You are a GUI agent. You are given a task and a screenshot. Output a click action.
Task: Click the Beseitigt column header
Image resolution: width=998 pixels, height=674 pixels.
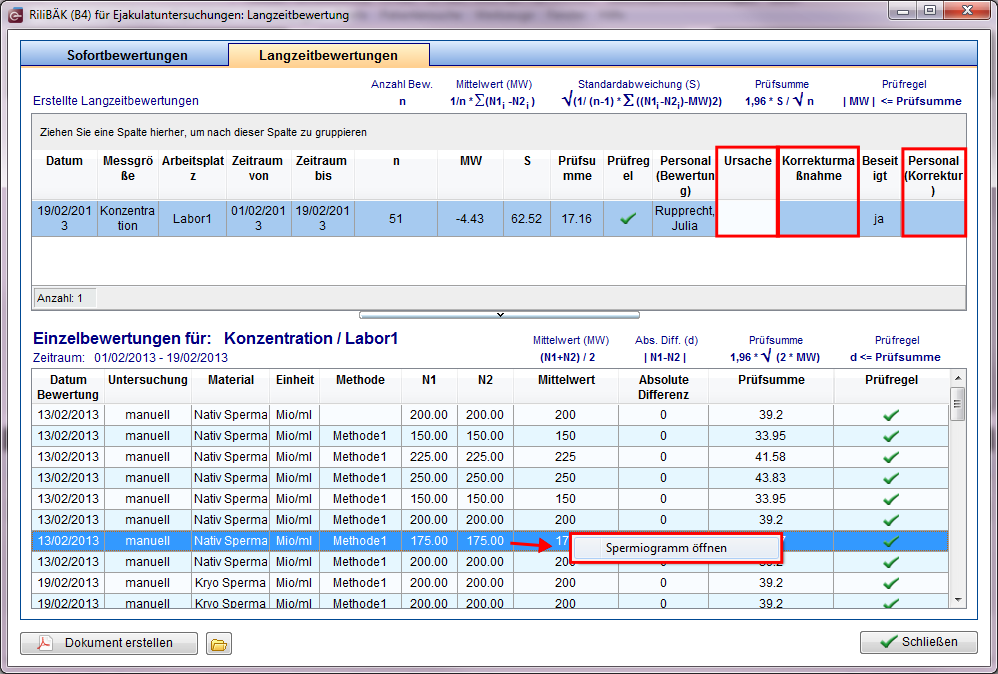pos(880,175)
